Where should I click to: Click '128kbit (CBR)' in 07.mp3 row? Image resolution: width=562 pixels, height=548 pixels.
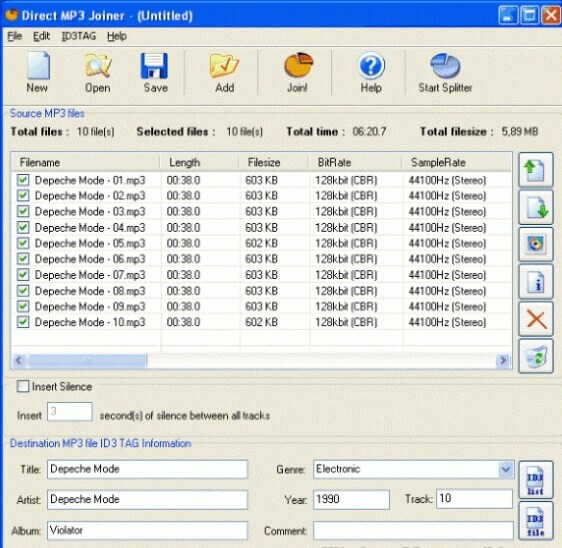[x=346, y=275]
